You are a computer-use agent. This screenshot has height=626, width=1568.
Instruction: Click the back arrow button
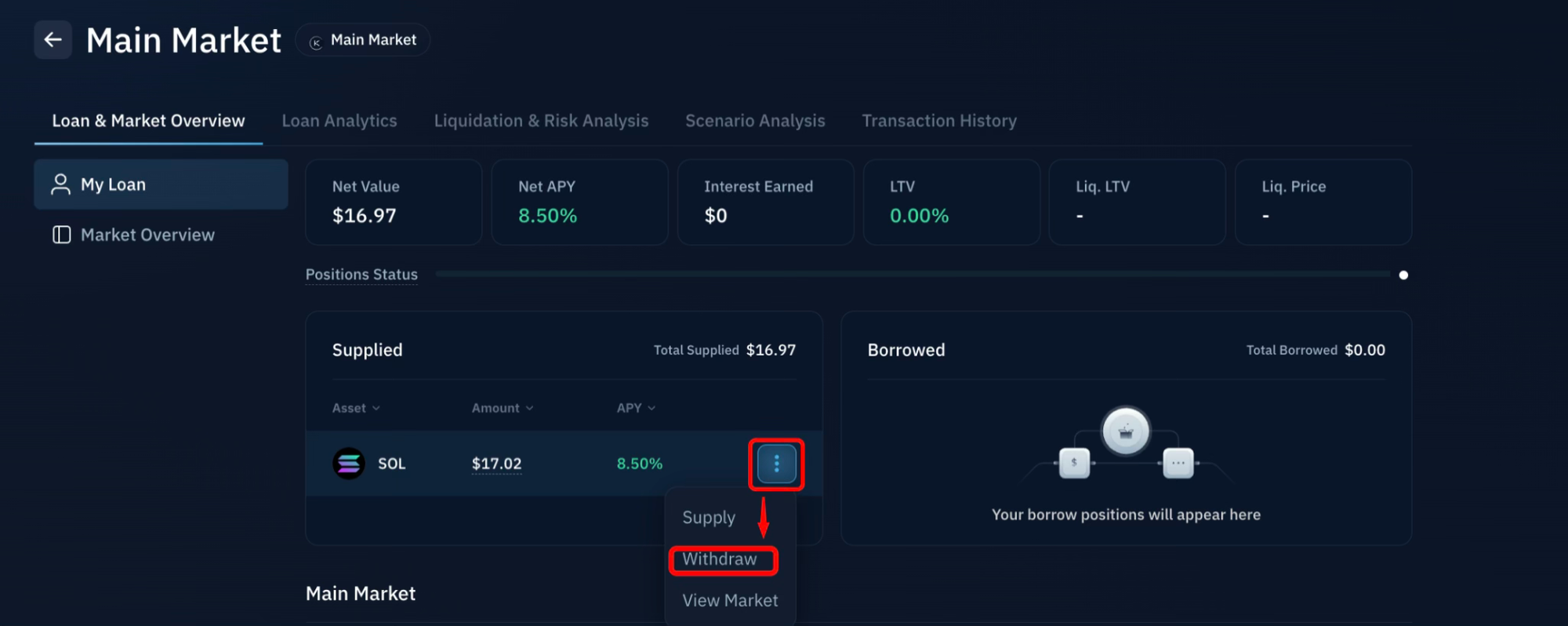(53, 40)
